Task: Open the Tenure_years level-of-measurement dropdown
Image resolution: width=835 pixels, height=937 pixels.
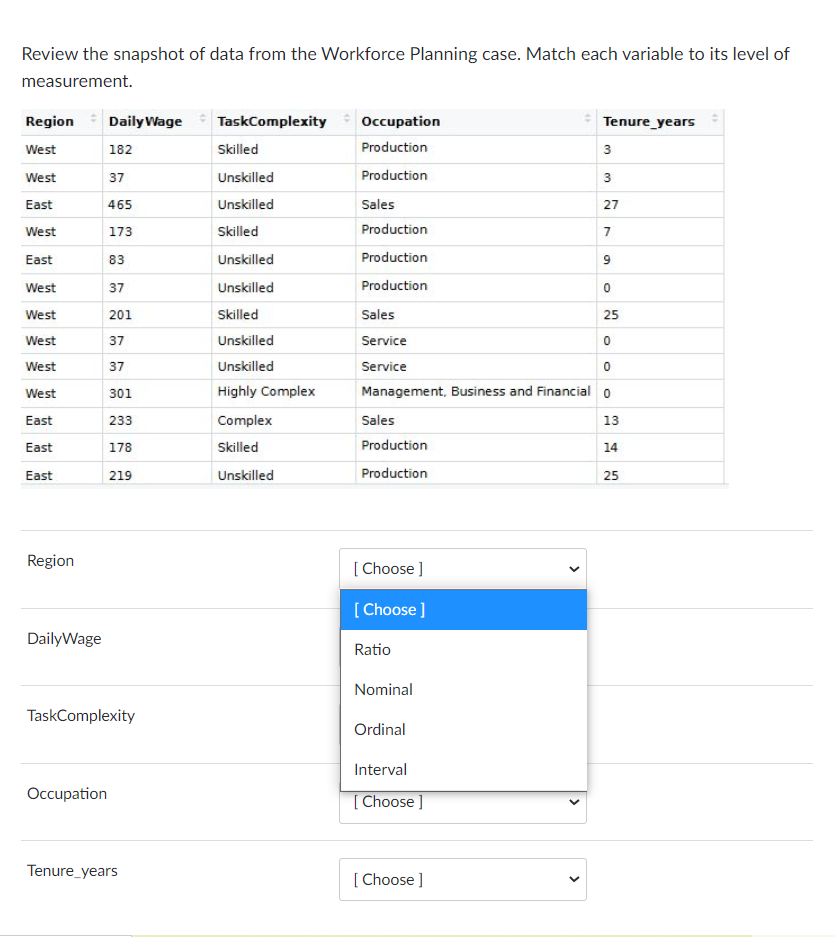Action: point(462,879)
